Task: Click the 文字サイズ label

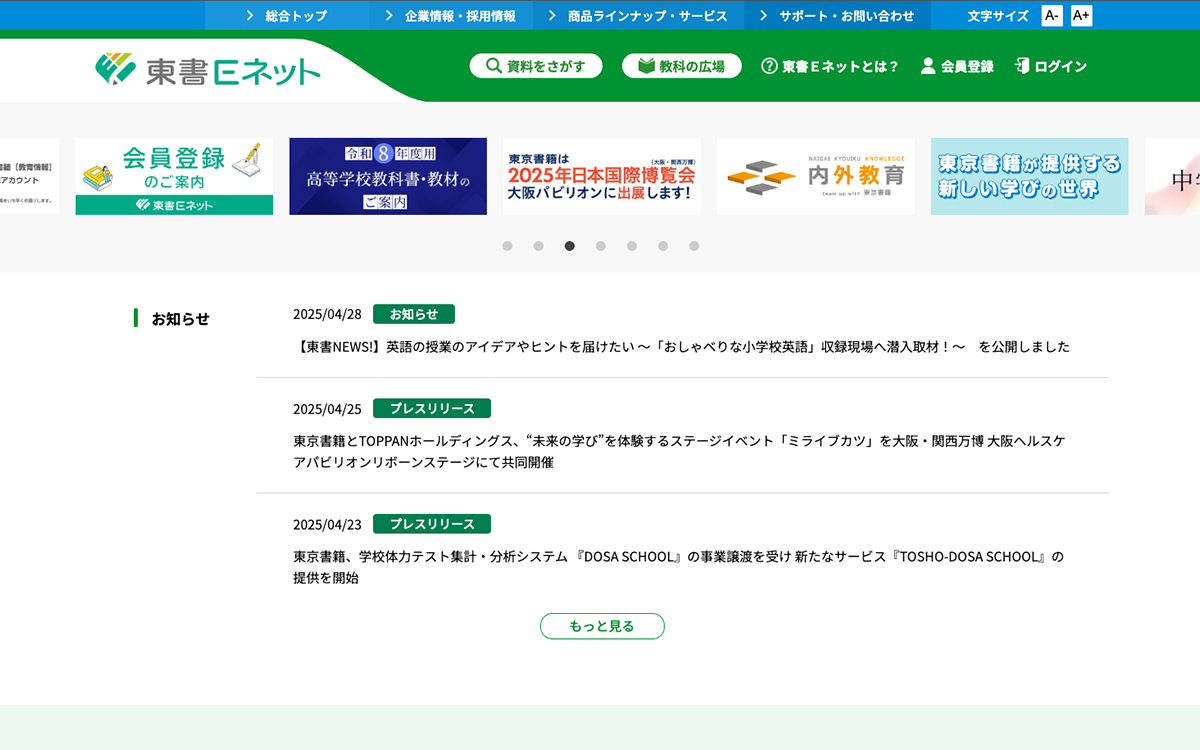Action: [x=998, y=16]
